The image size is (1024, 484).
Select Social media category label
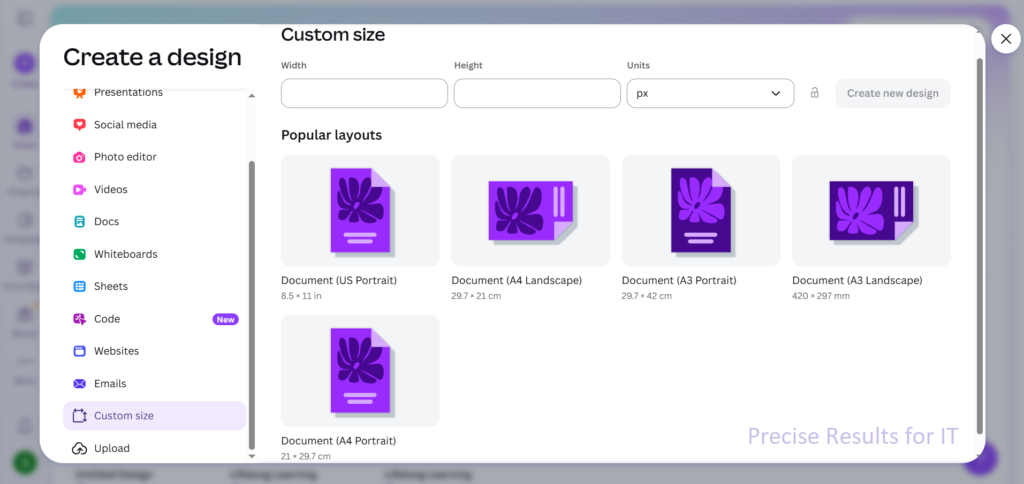point(125,125)
